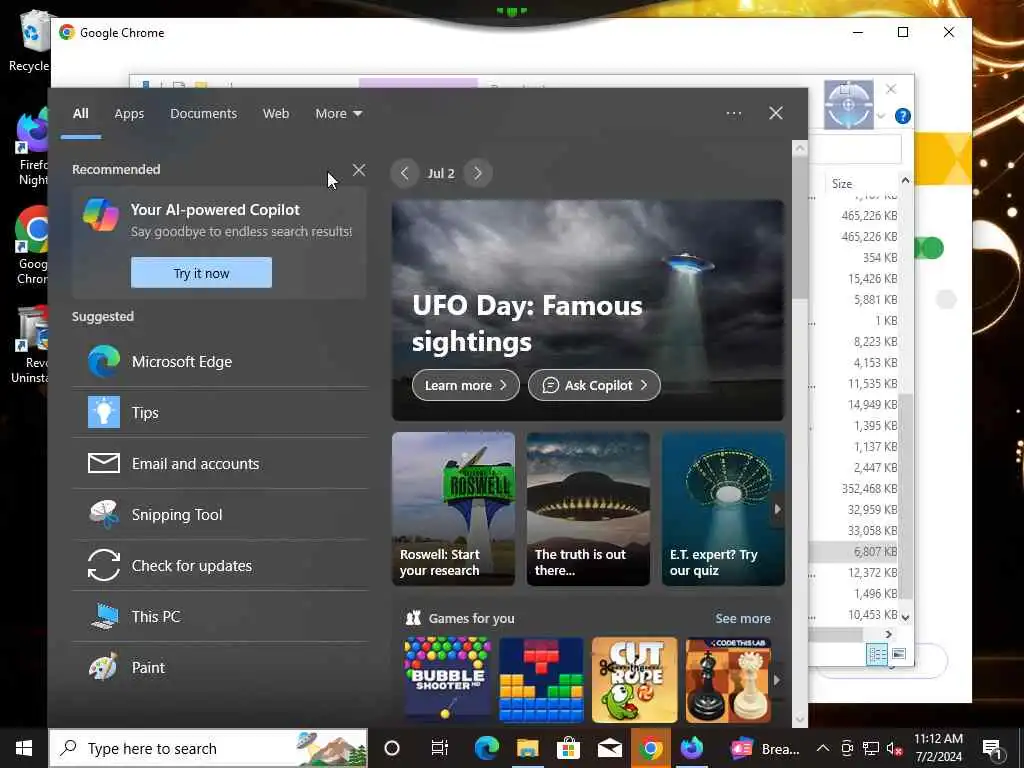The width and height of the screenshot is (1024, 768).
Task: Open Cortana circle on taskbar
Action: point(392,748)
